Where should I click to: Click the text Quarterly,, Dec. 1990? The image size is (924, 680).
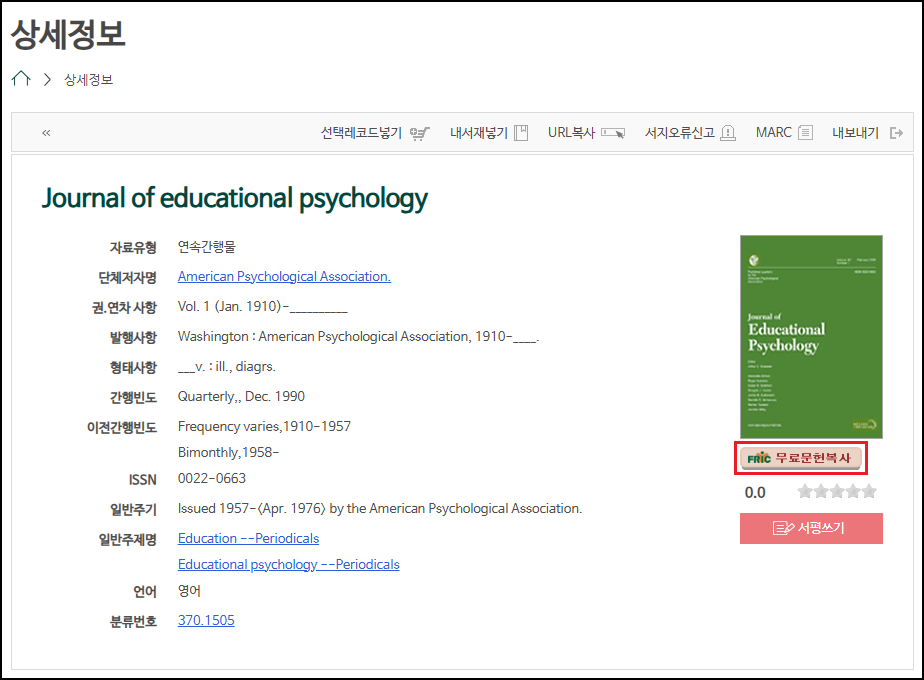242,396
